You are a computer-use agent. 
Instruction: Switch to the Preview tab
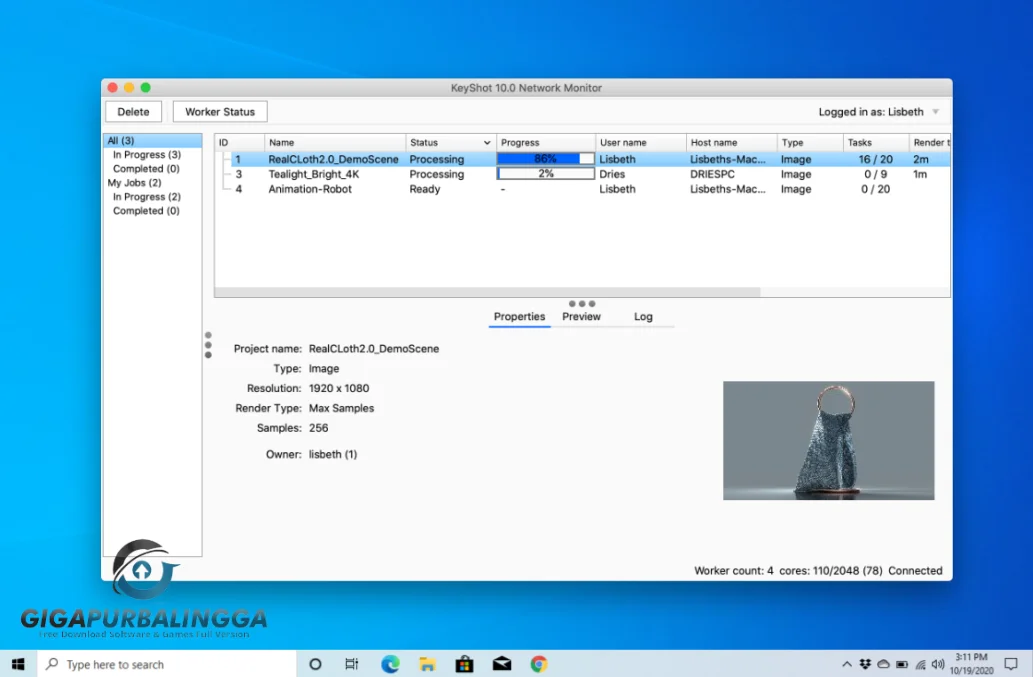tap(581, 317)
